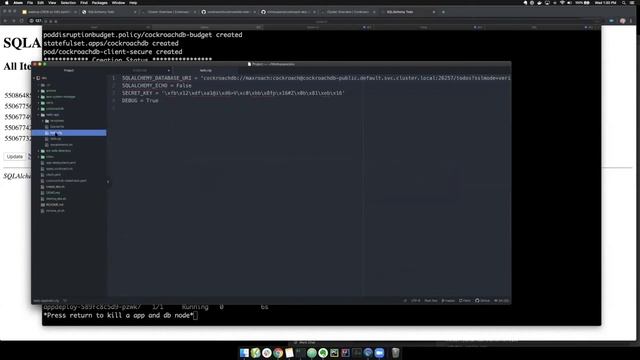Click the Wi-Fi icon in the menu bar
Viewport: 640px width, 360px height.
562,2
